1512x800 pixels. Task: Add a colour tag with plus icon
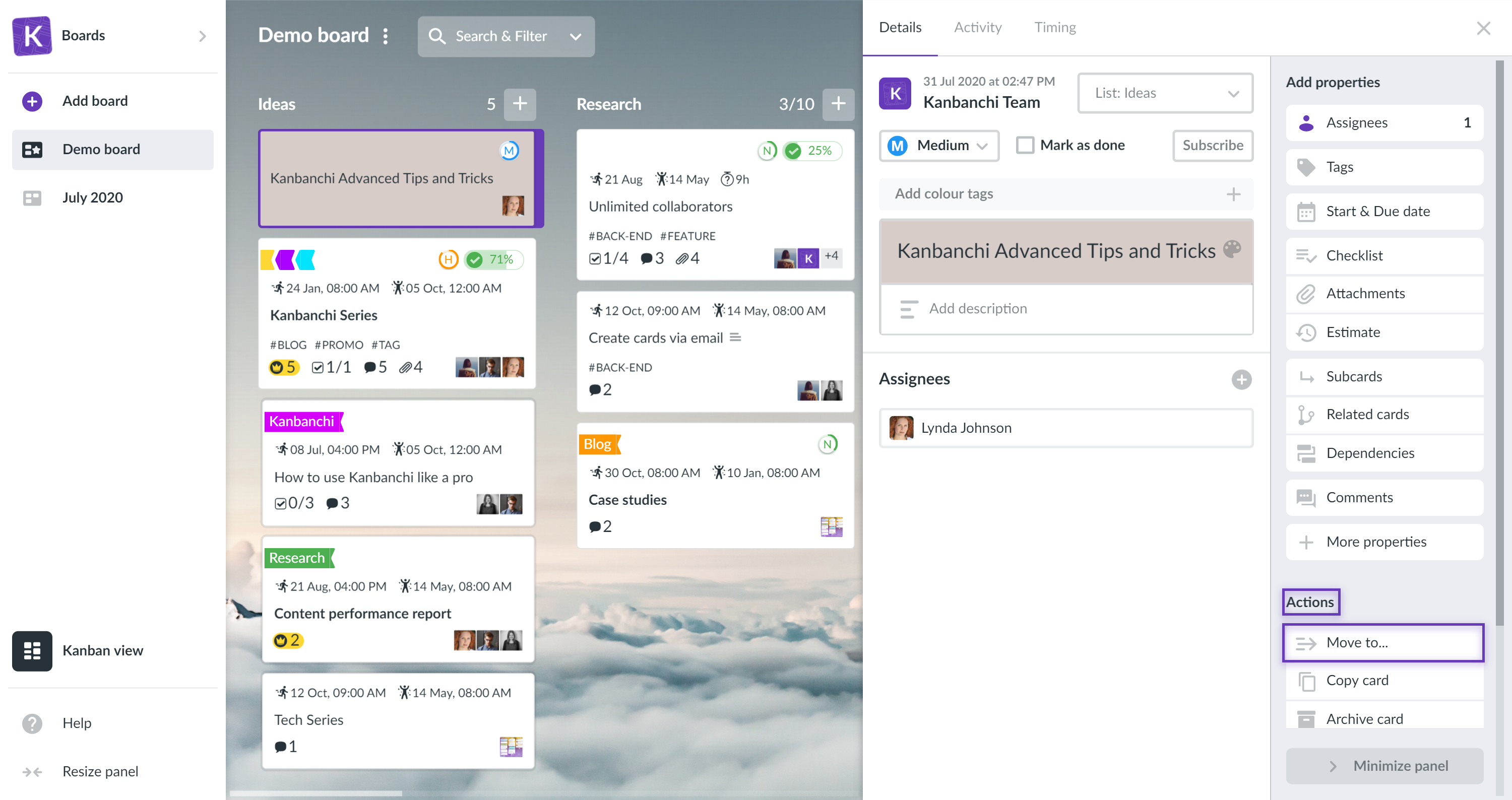coord(1233,194)
